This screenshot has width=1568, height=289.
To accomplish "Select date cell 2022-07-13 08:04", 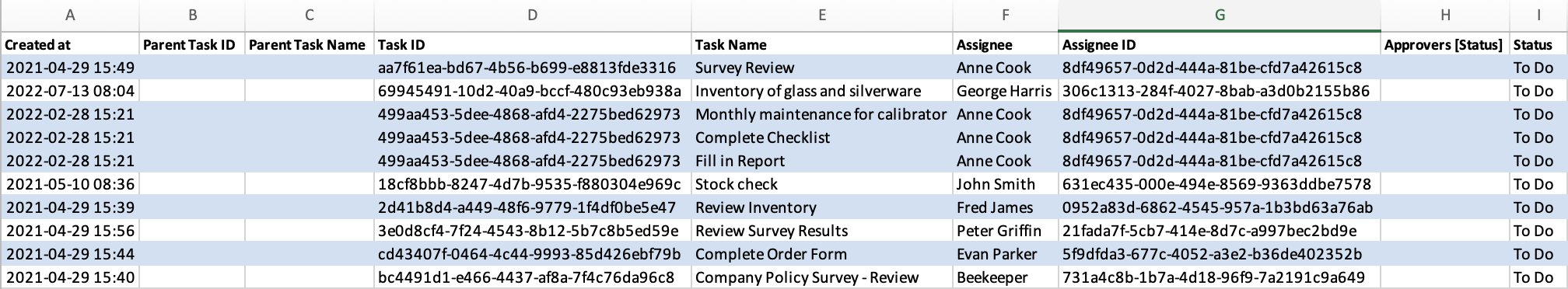I will tap(71, 91).
